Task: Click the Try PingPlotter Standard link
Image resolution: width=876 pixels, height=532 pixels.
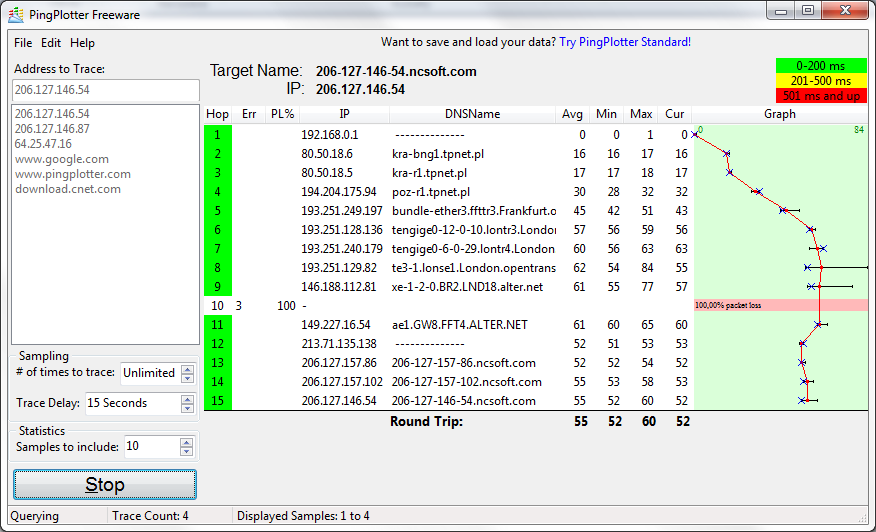Action: 625,42
